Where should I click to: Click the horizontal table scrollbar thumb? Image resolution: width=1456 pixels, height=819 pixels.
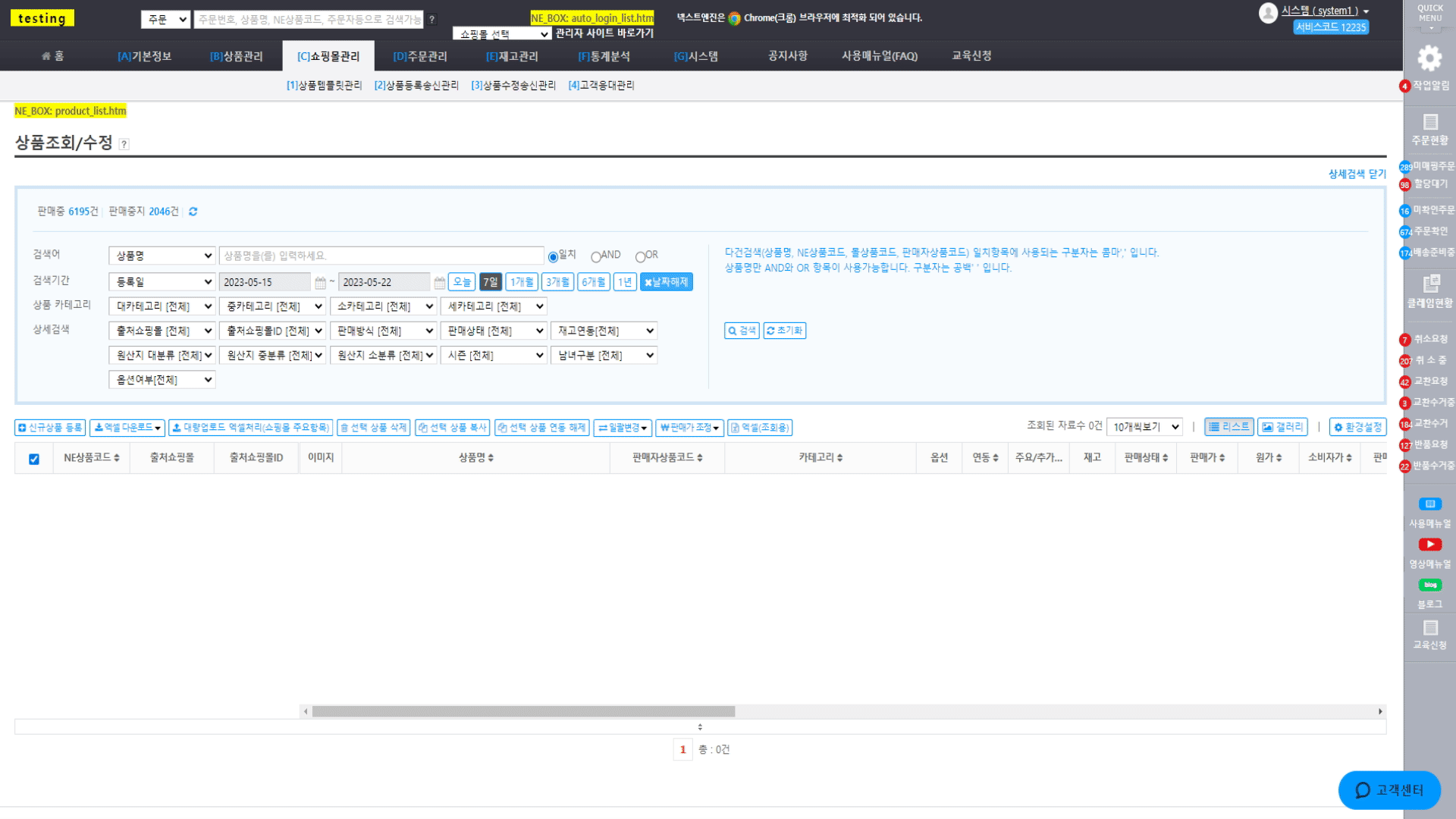pos(523,711)
